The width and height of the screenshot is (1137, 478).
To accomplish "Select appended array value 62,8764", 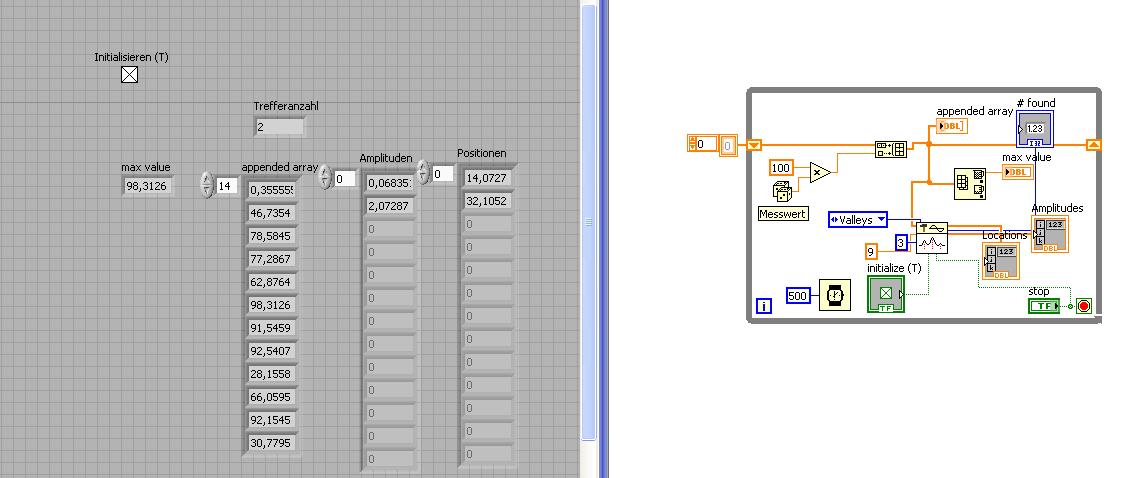I will 272,281.
